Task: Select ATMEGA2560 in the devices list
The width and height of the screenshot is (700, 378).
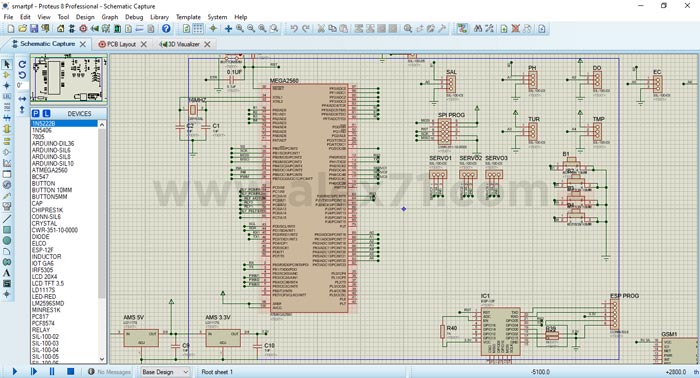Action: [50, 170]
